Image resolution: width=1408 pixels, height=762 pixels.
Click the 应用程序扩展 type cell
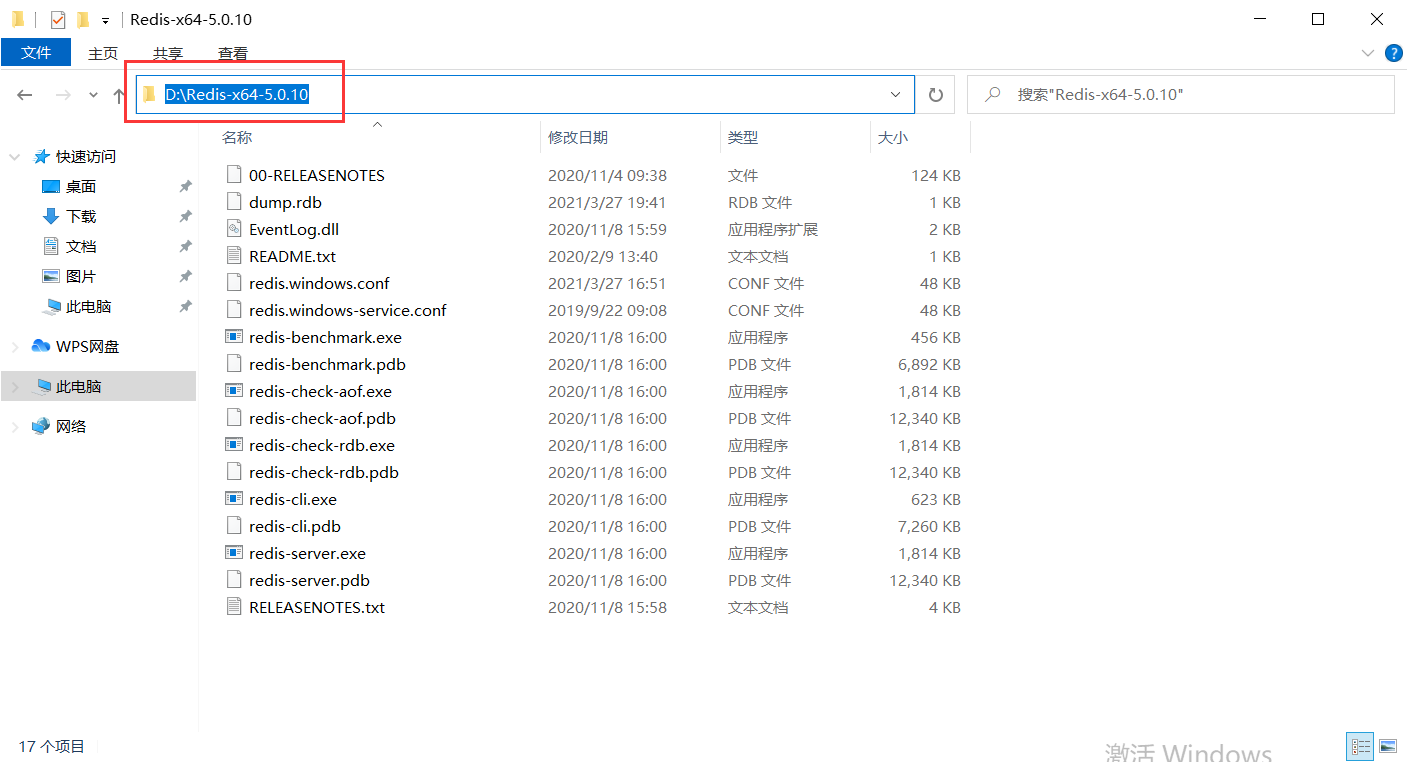tap(773, 229)
